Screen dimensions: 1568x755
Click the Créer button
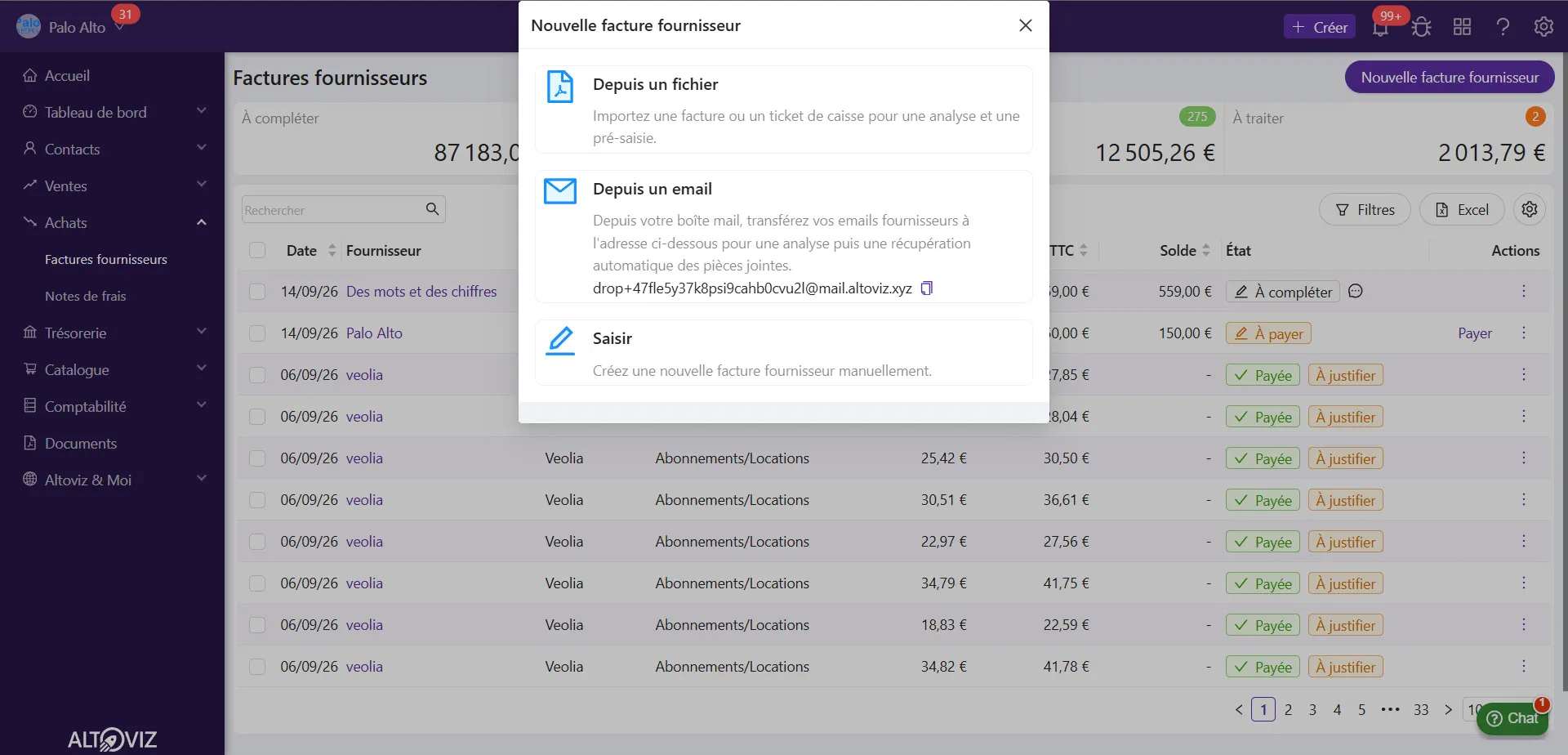(1320, 27)
